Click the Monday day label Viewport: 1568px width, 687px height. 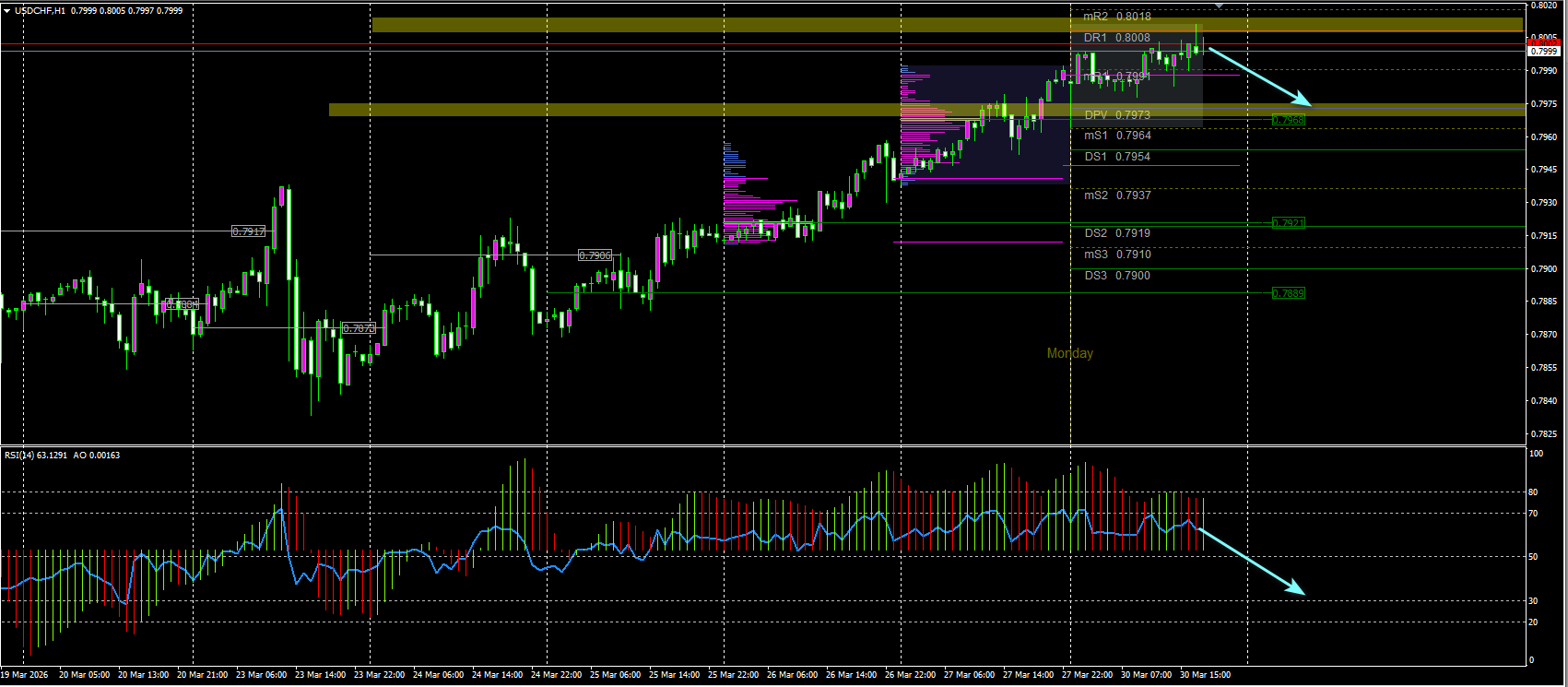(1070, 353)
